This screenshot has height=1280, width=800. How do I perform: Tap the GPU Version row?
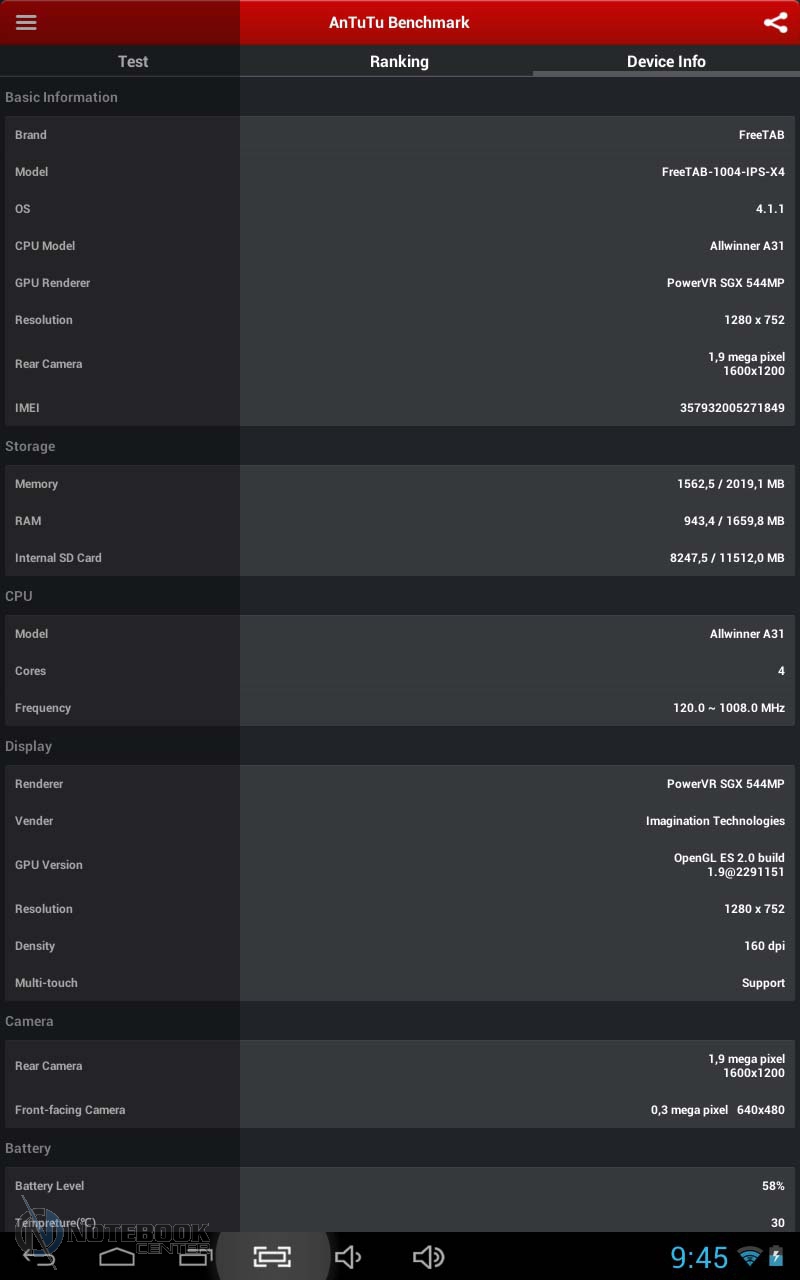400,865
